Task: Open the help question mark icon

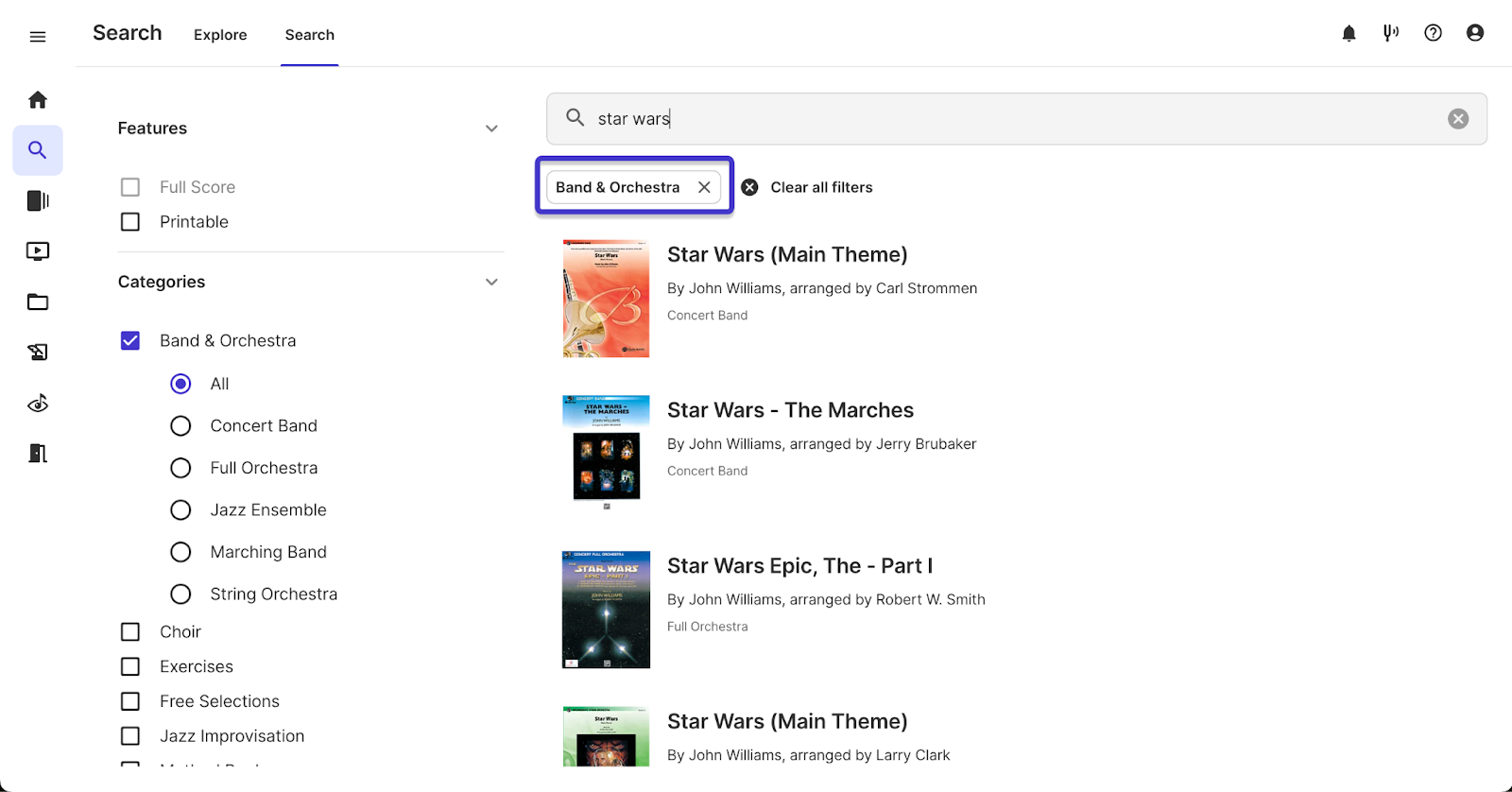Action: (1434, 33)
